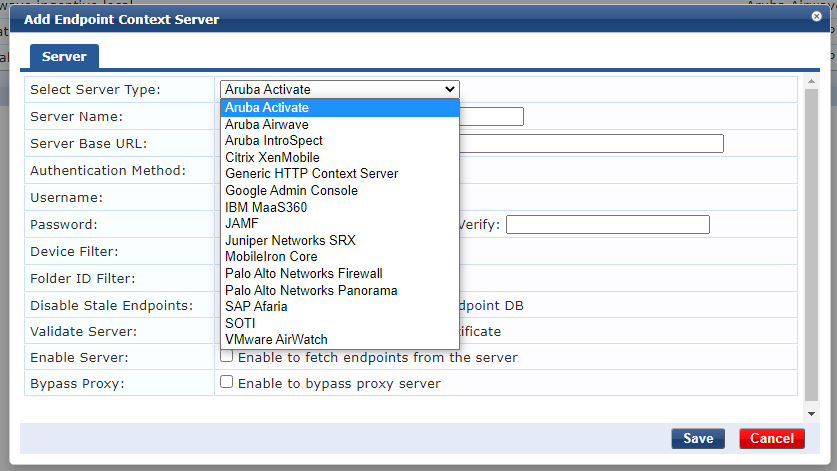Click the scroll down arrow

811,414
